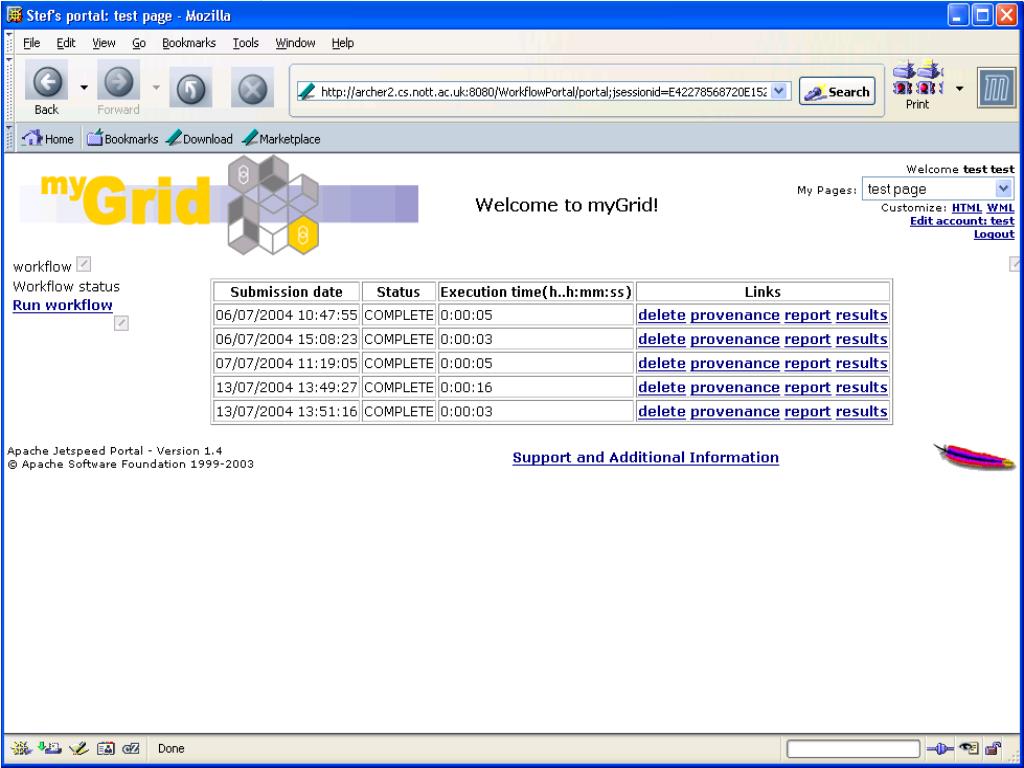View provenance for 13/07/2004 13:51:16 run
Viewport: 1024px width, 768px height.
click(735, 411)
